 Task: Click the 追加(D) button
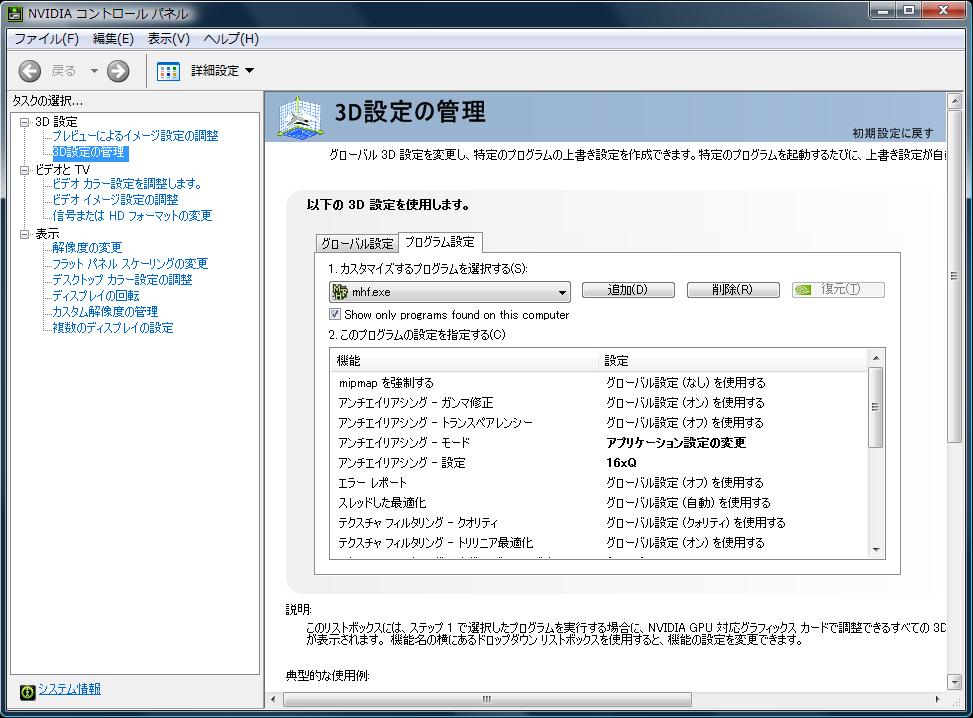(628, 290)
